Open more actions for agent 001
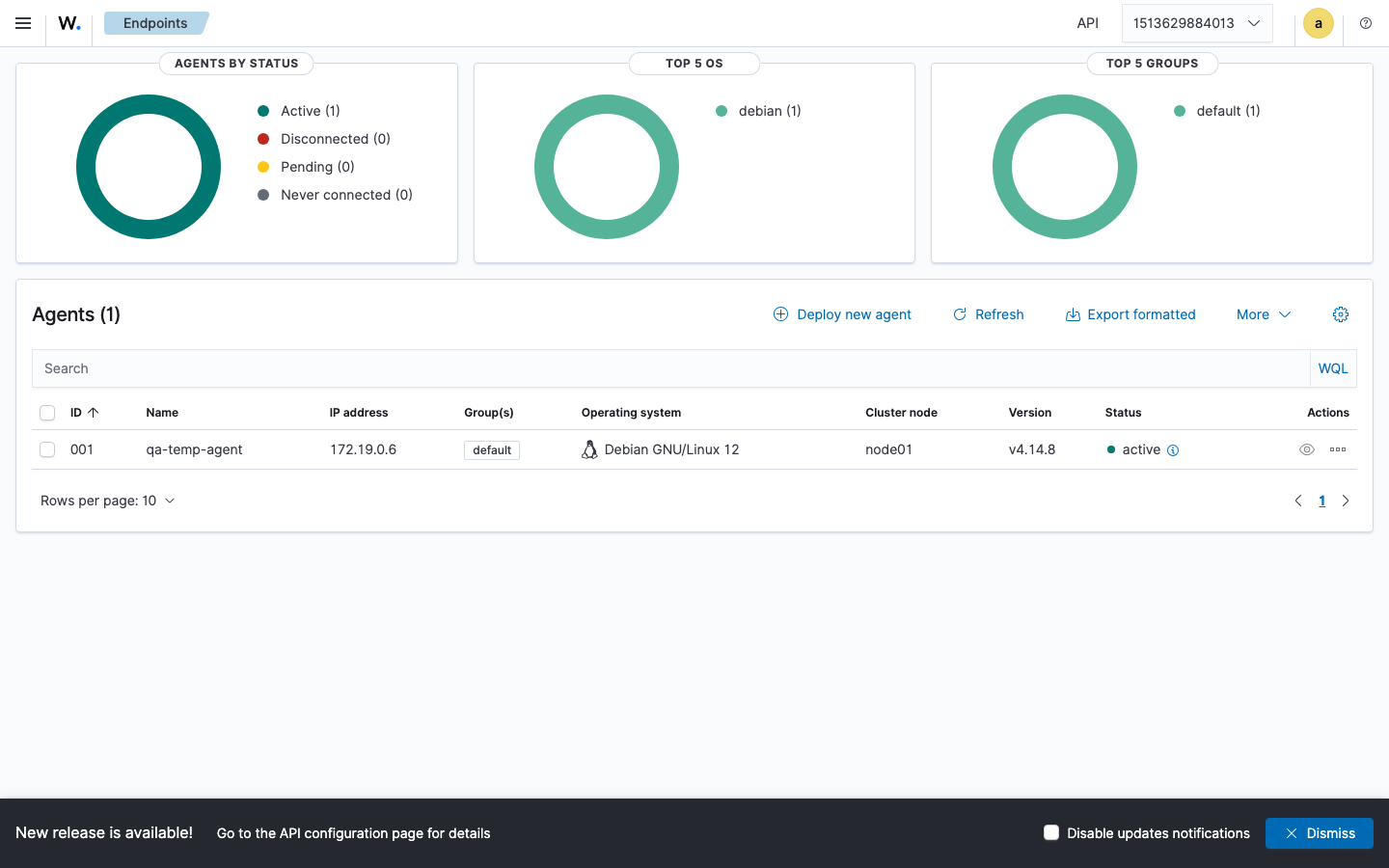 (x=1338, y=449)
